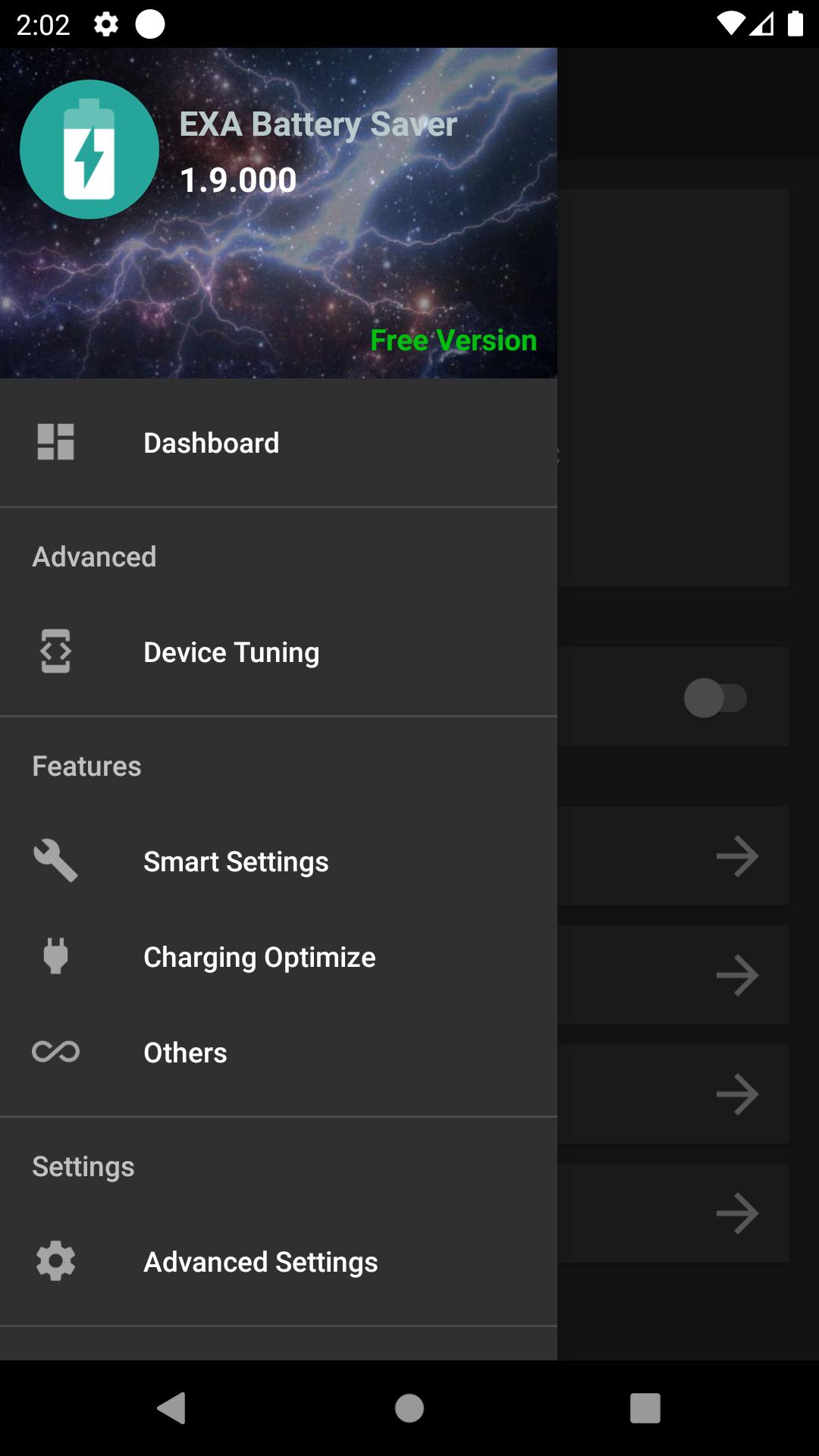
Task: Click the Others infinity icon
Action: pos(55,1052)
